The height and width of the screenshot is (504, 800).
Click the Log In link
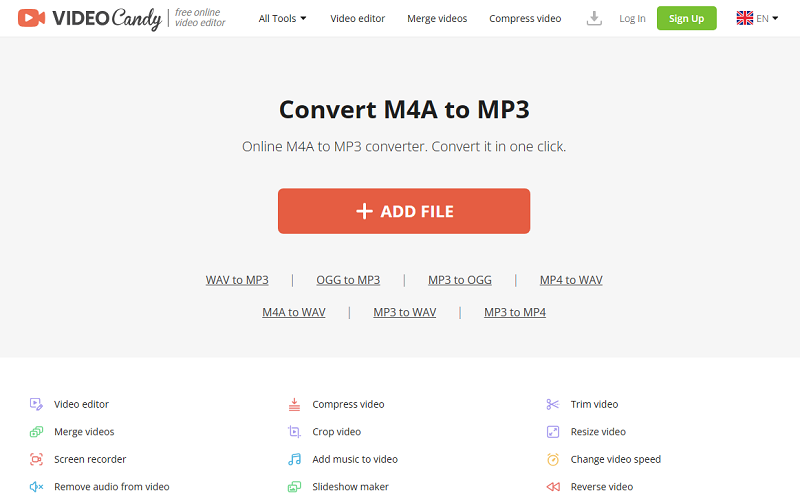click(x=632, y=18)
